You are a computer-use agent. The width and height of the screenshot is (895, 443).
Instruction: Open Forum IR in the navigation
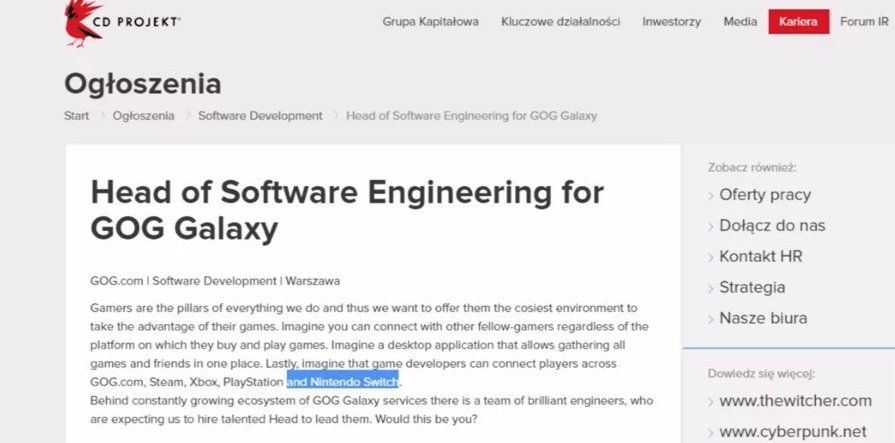[x=864, y=22]
